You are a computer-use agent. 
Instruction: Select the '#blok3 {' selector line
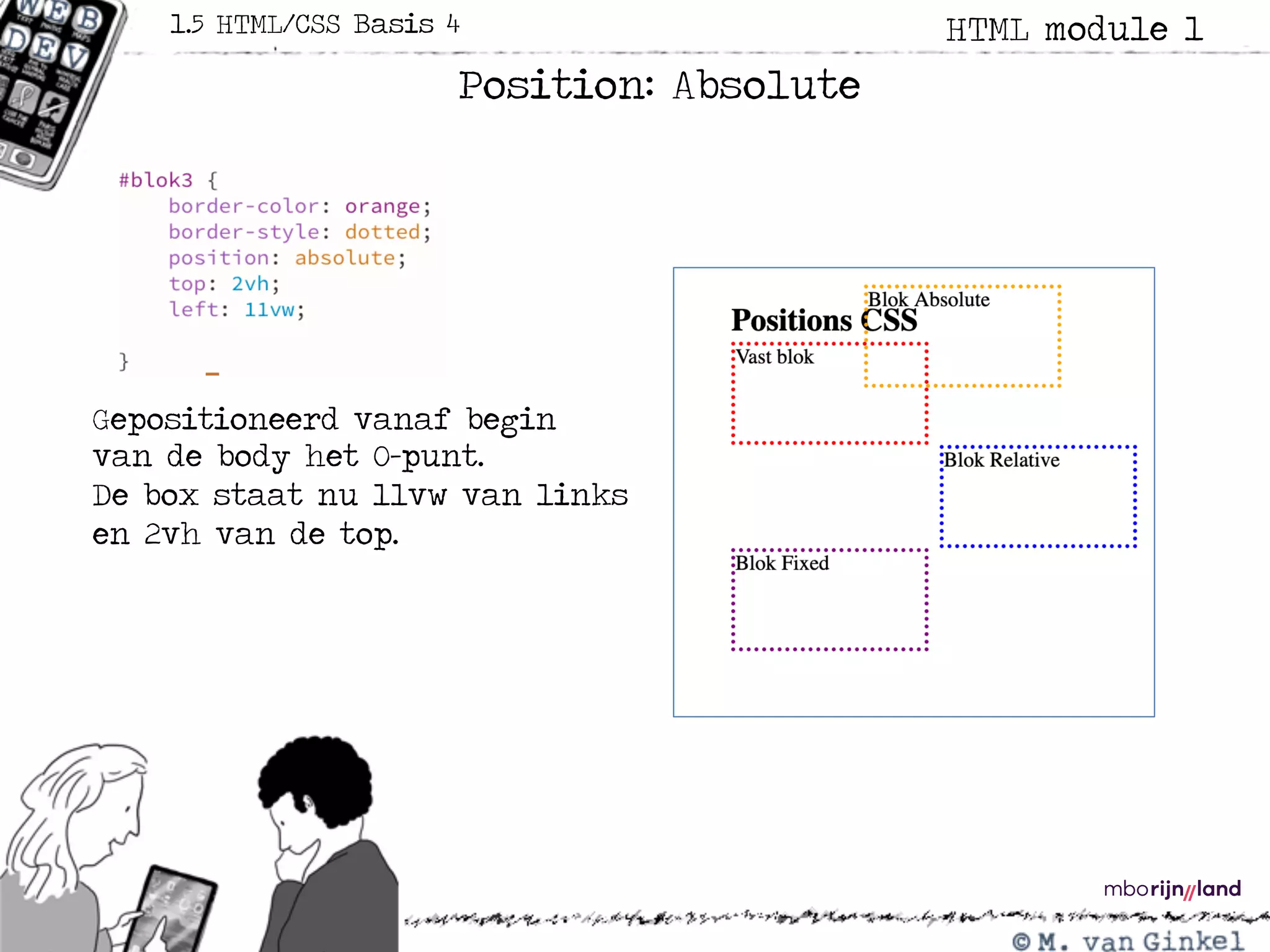(x=168, y=180)
